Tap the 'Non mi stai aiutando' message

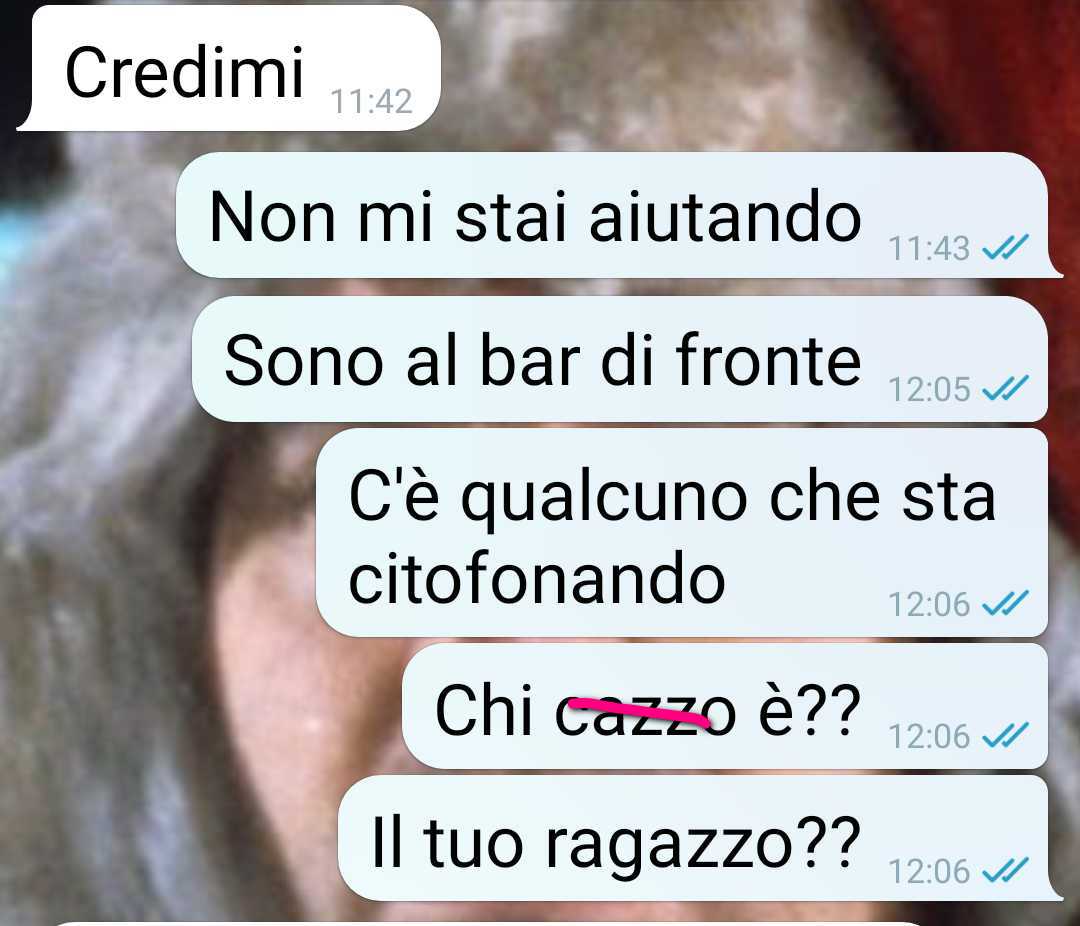tap(619, 215)
